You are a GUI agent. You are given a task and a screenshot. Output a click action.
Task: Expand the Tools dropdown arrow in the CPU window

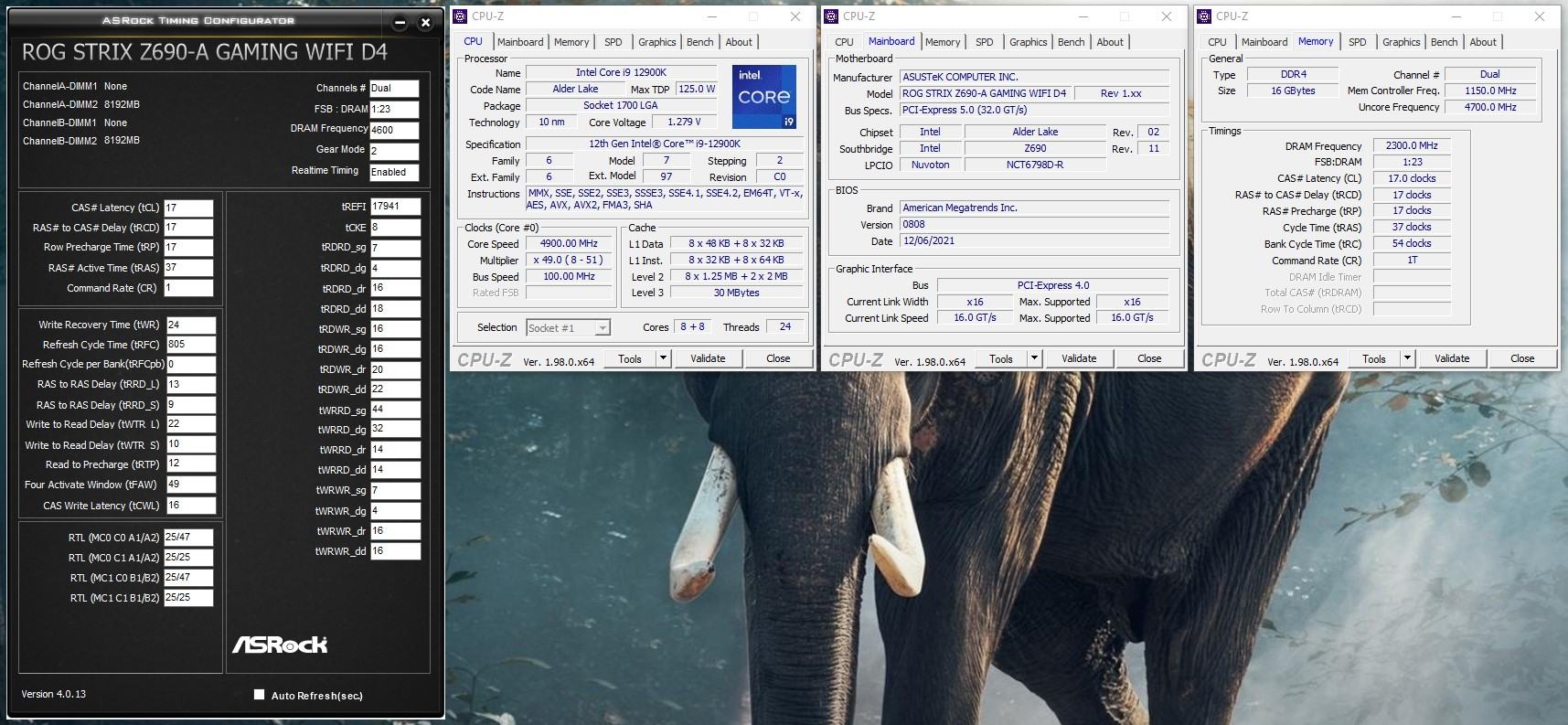[x=663, y=358]
